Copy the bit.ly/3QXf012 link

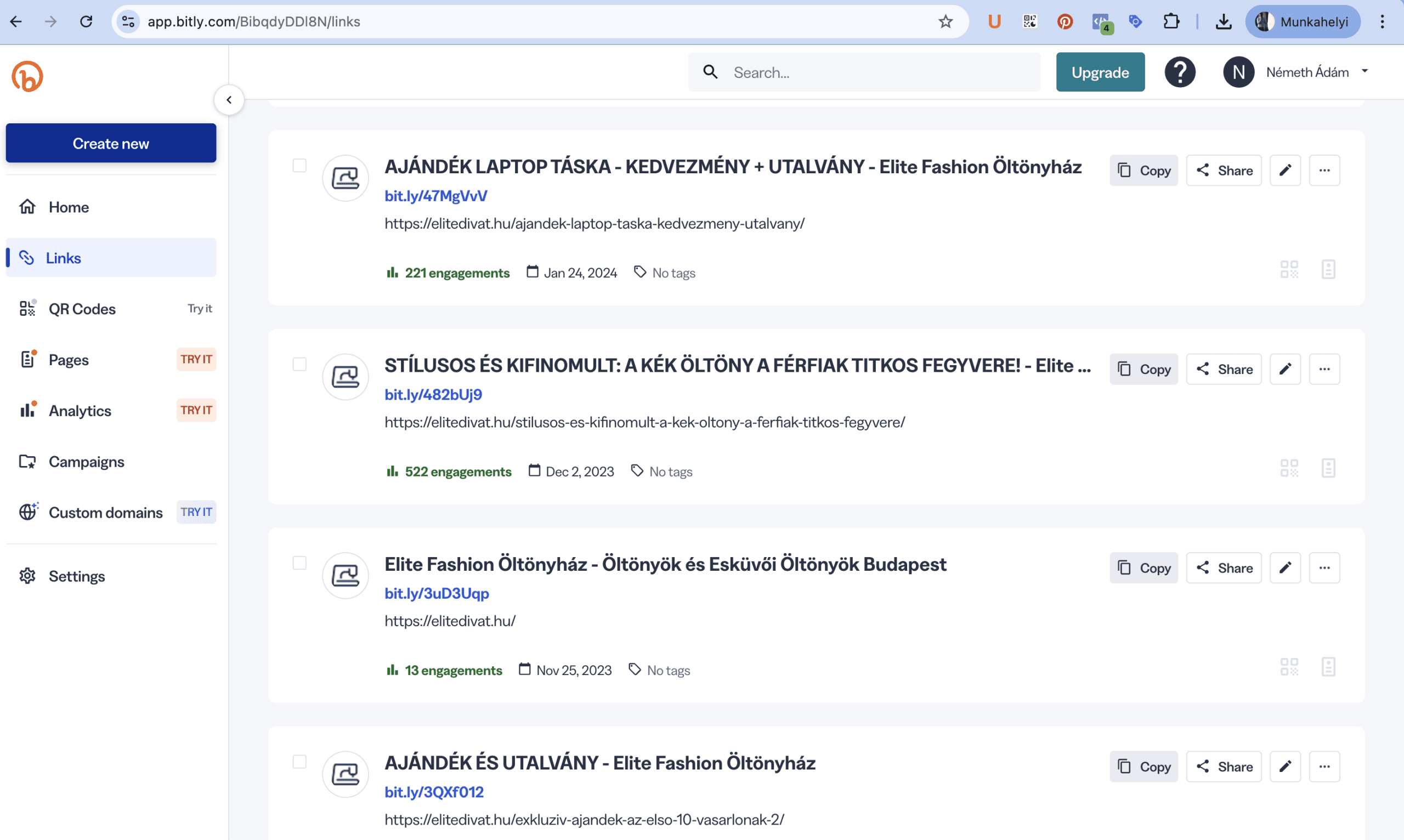[x=1143, y=767]
